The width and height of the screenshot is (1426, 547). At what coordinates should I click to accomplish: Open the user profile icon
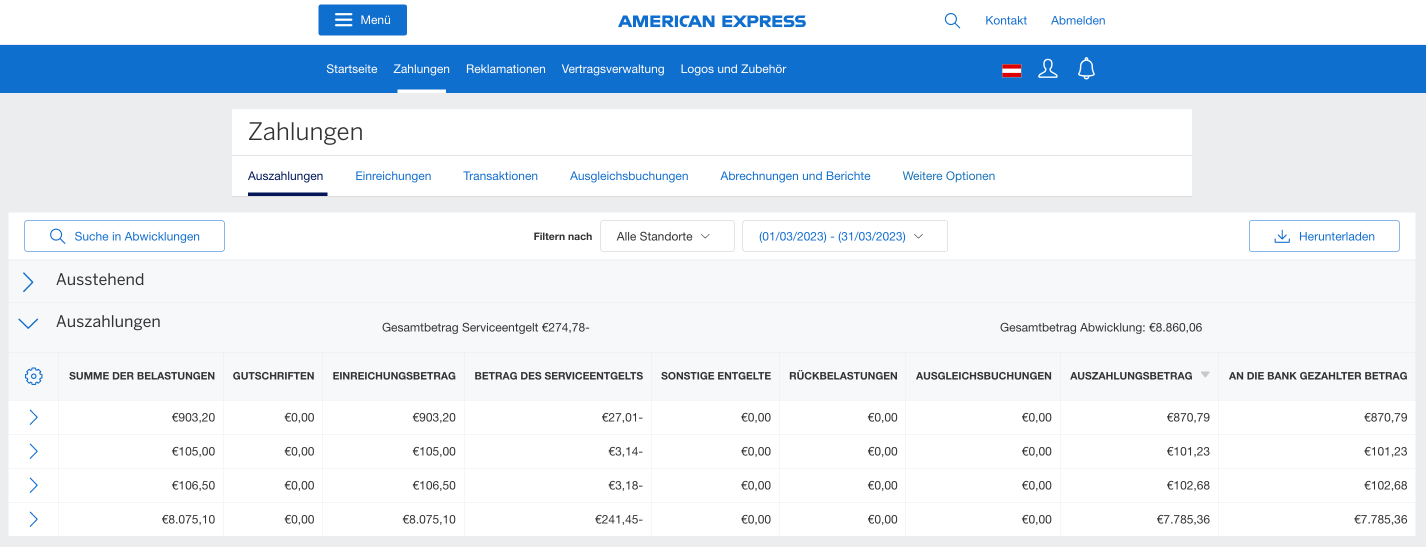1048,69
